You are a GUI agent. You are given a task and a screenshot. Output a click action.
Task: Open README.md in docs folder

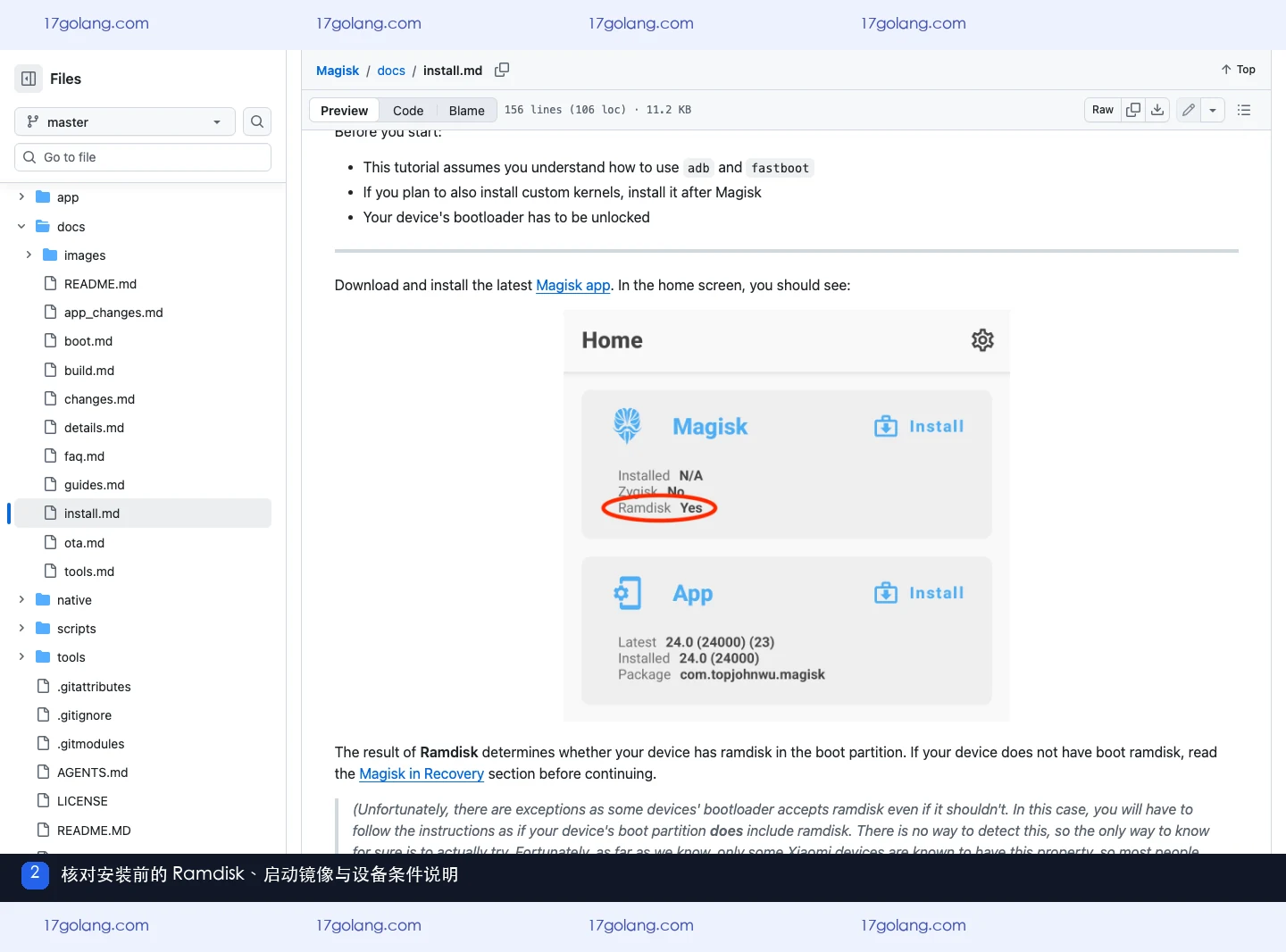[x=100, y=284]
